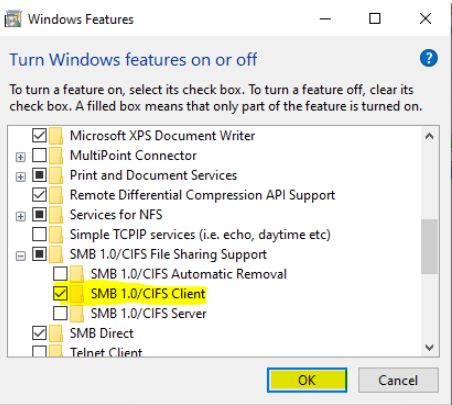Expand the Services for NFS tree node

(x=21, y=216)
